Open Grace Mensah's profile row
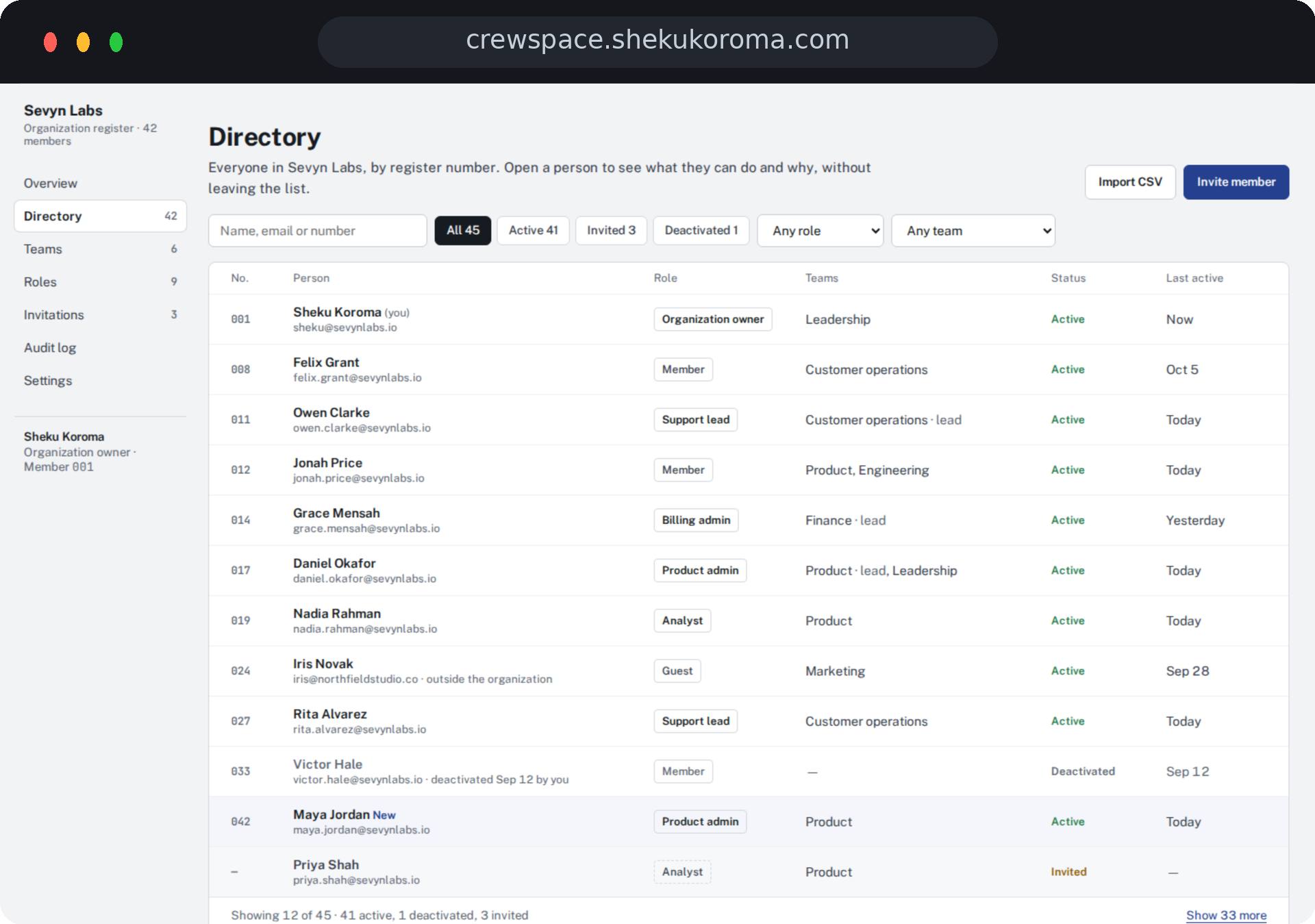Screen dimensions: 1315x924 click(x=749, y=520)
